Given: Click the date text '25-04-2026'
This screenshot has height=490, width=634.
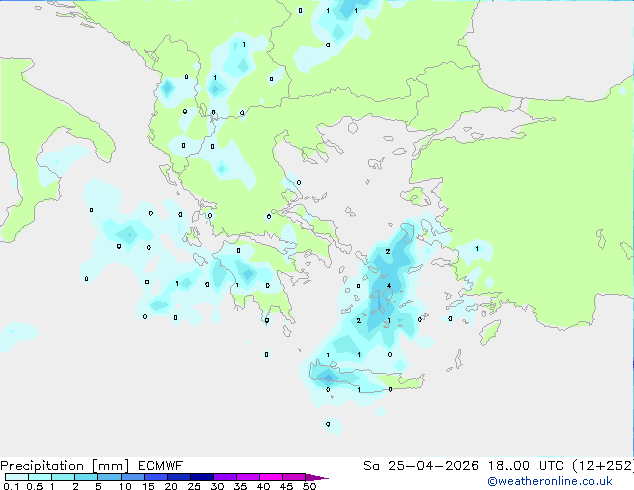Looking at the screenshot, I should pyautogui.click(x=433, y=466).
